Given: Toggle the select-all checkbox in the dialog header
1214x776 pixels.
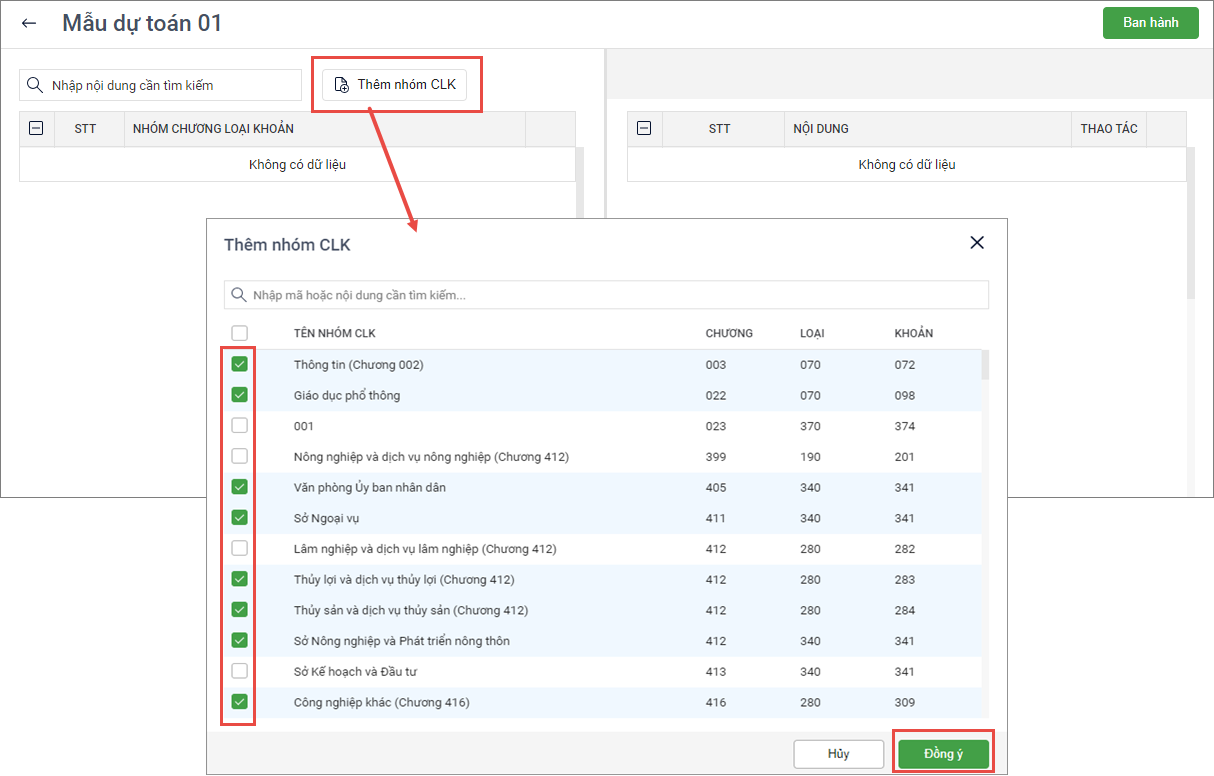Looking at the screenshot, I should click(240, 333).
